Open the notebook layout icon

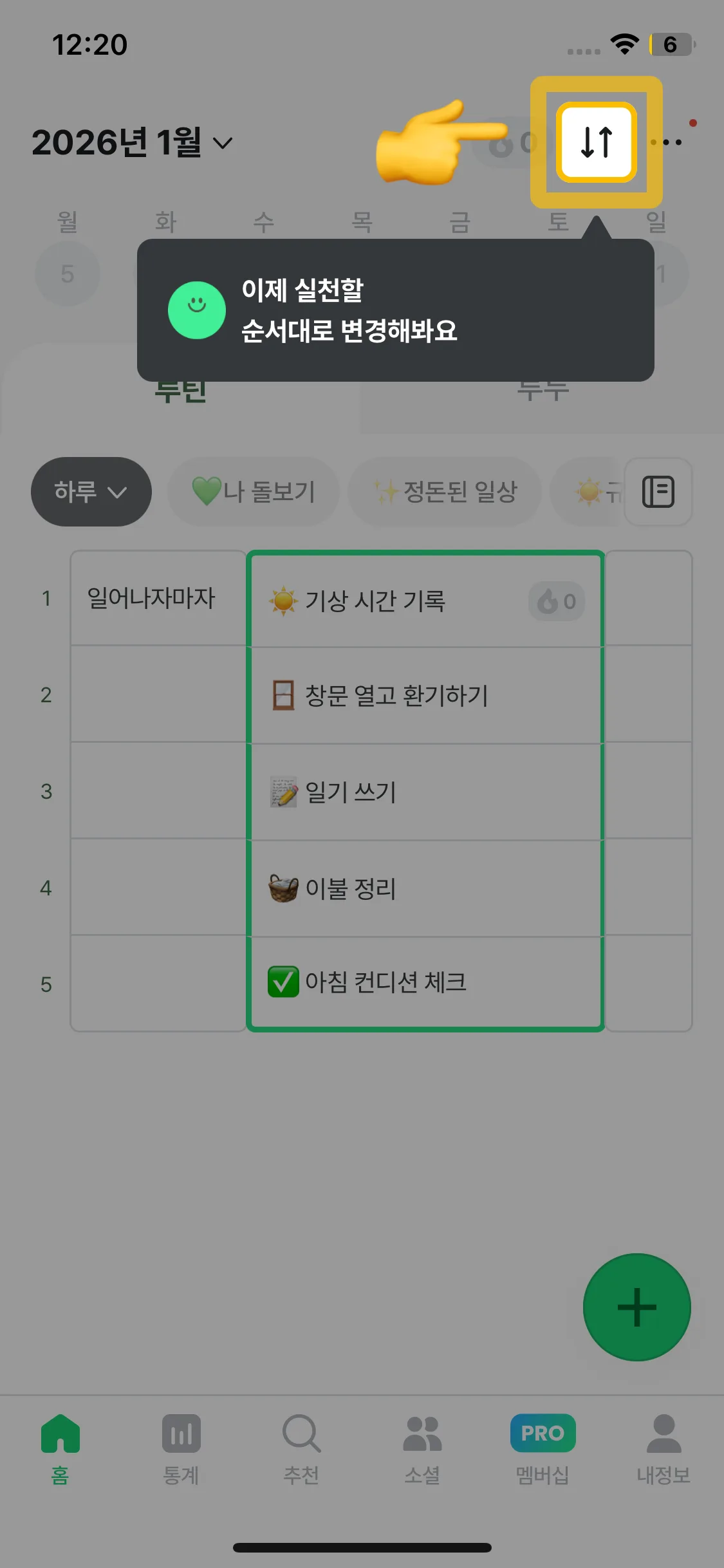coord(658,492)
